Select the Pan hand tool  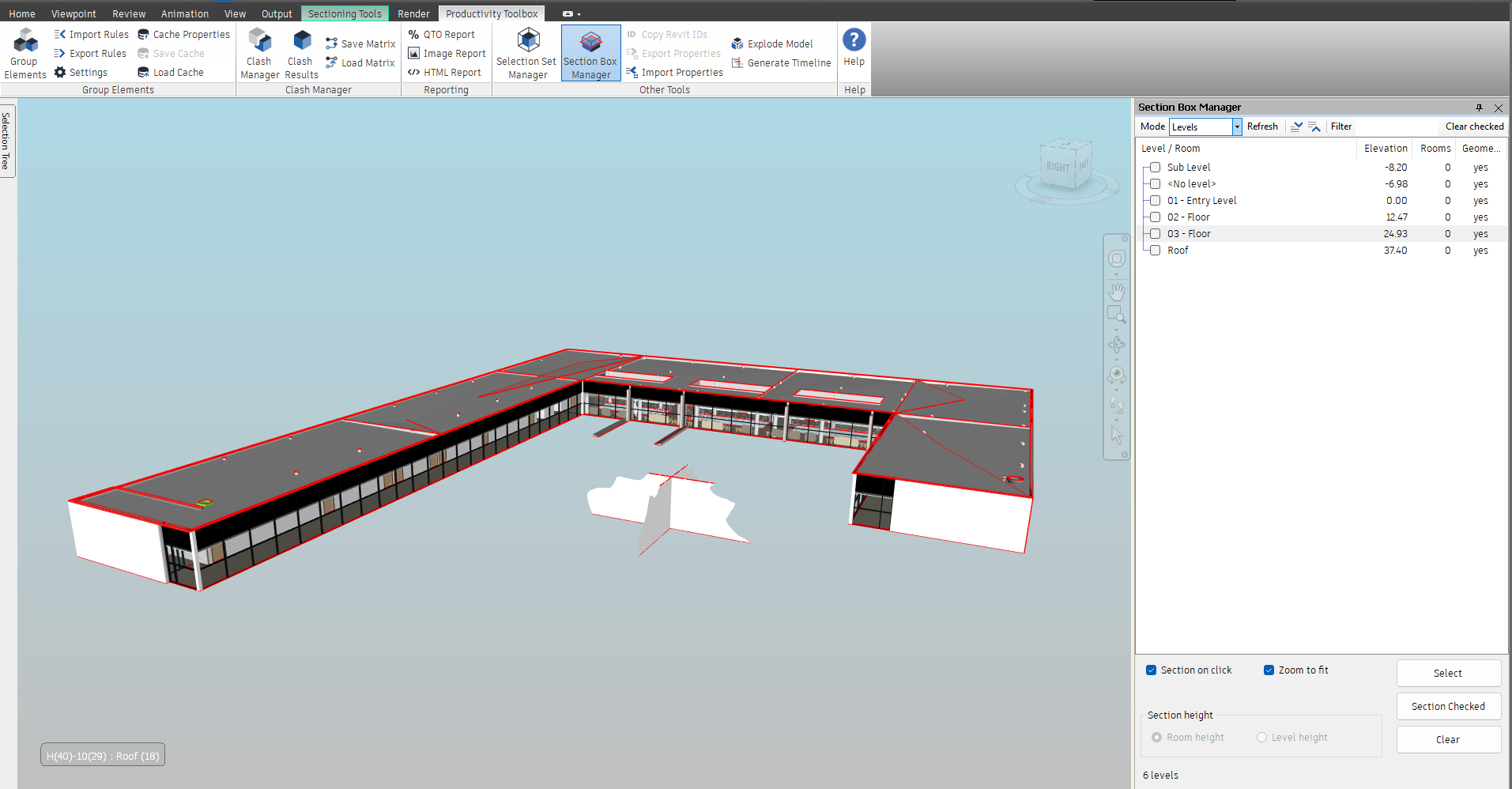(1116, 292)
